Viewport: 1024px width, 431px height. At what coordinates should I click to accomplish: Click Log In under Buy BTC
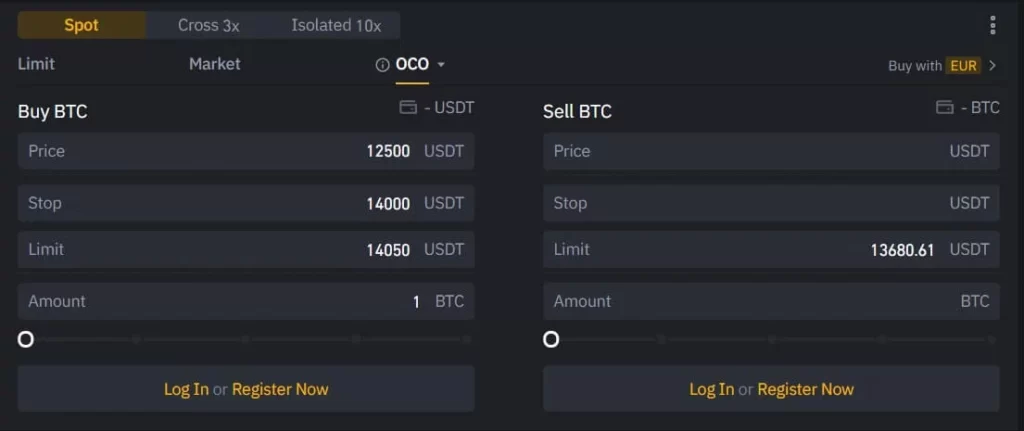coord(186,389)
